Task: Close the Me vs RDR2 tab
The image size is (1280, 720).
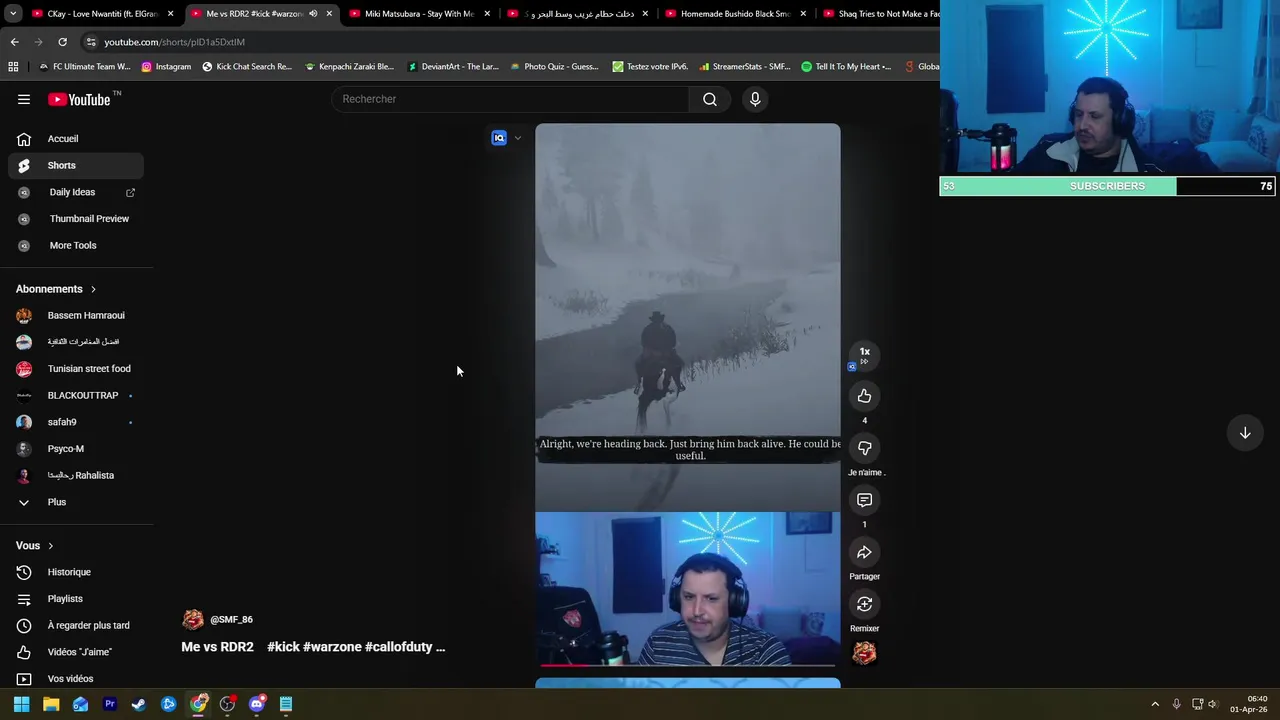Action: (329, 14)
